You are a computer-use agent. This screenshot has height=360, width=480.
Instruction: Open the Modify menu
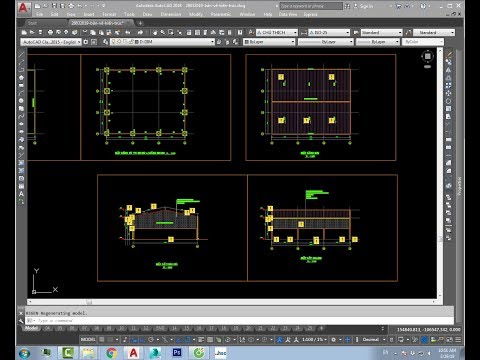(196, 14)
